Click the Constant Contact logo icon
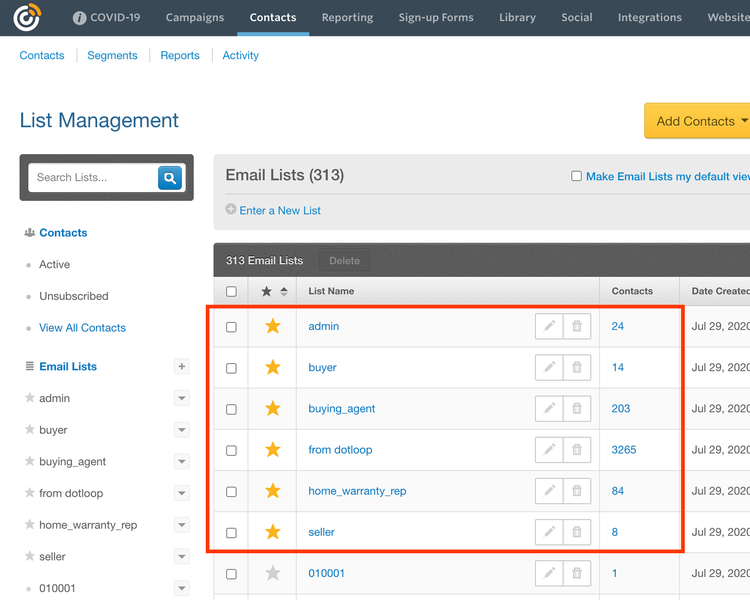750x600 pixels. (27, 18)
